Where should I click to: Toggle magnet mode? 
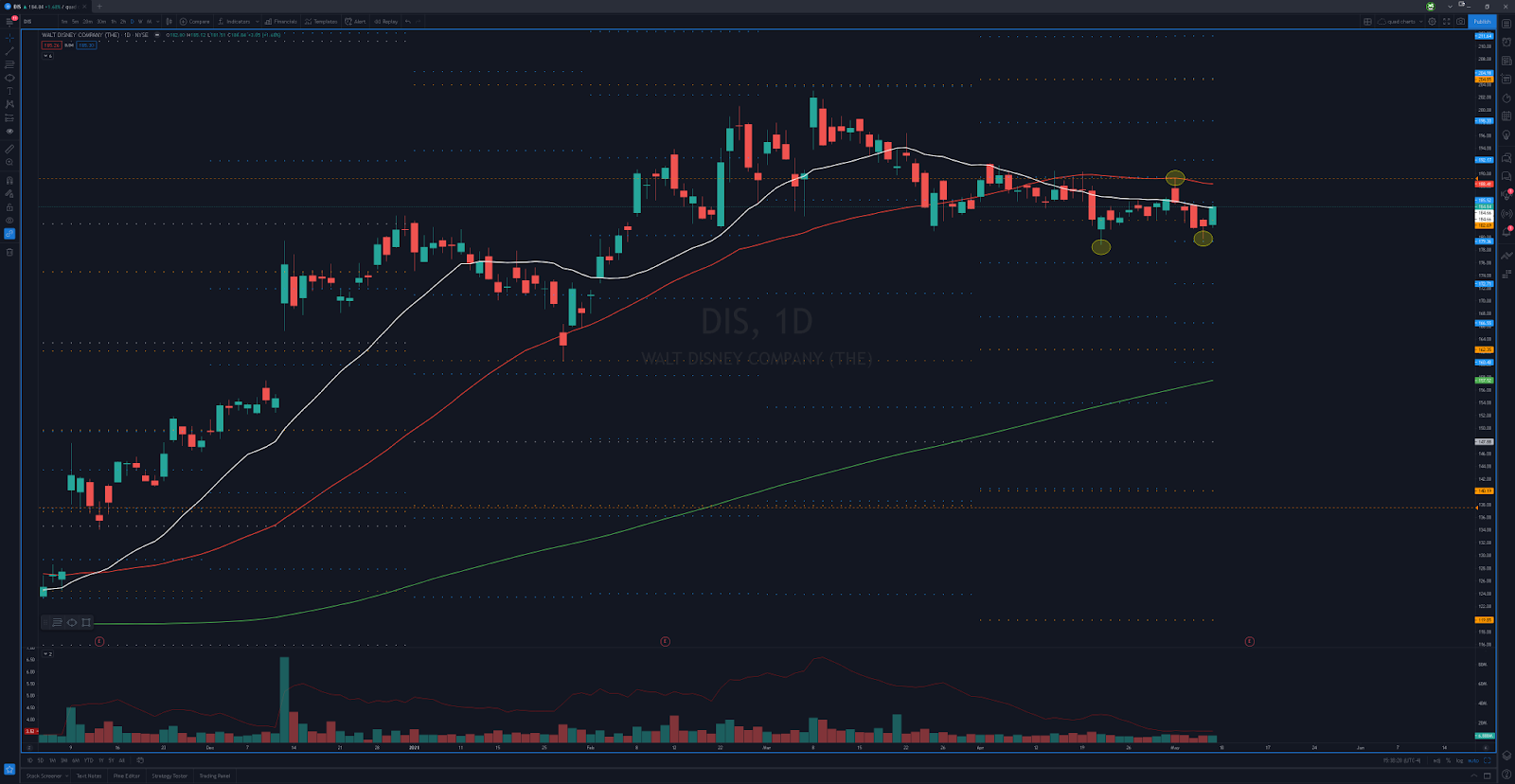click(x=9, y=180)
